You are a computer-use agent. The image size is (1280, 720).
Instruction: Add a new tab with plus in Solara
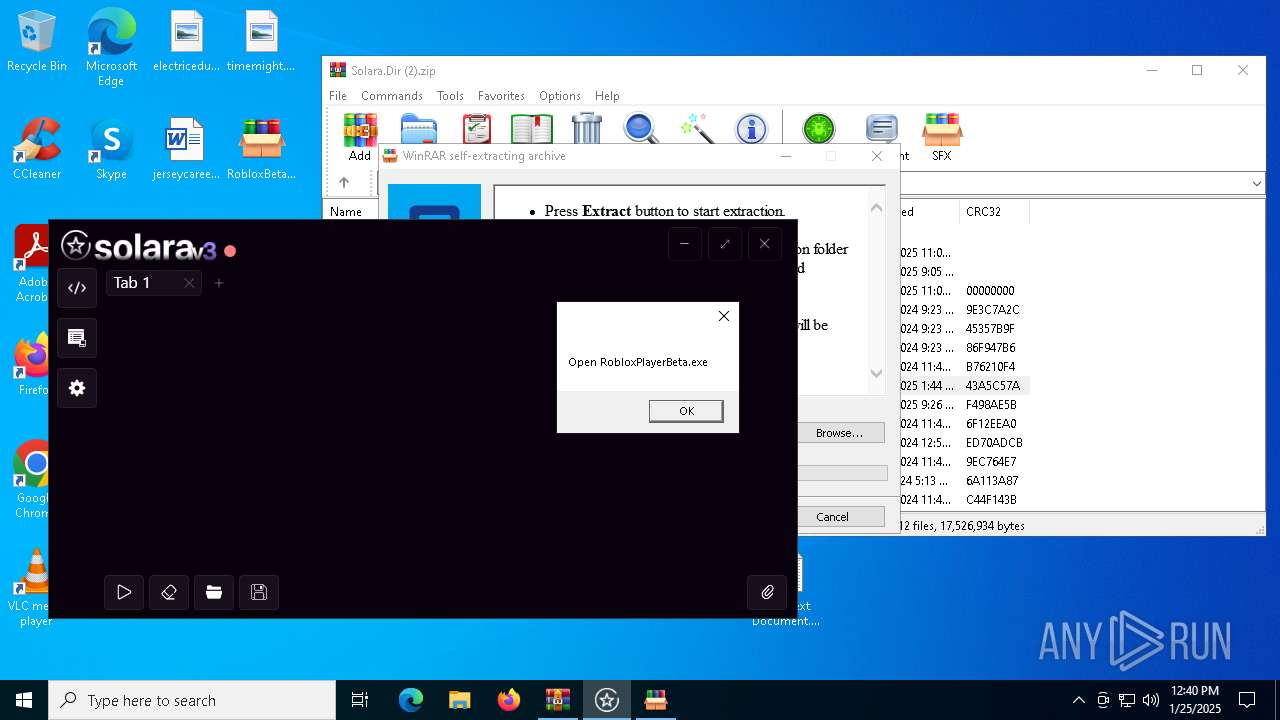coord(219,283)
